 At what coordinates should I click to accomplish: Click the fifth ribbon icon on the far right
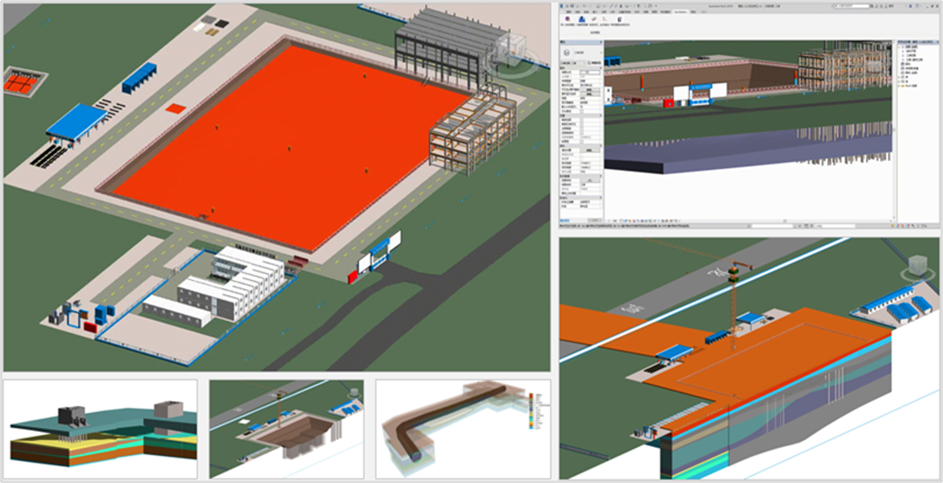622,19
